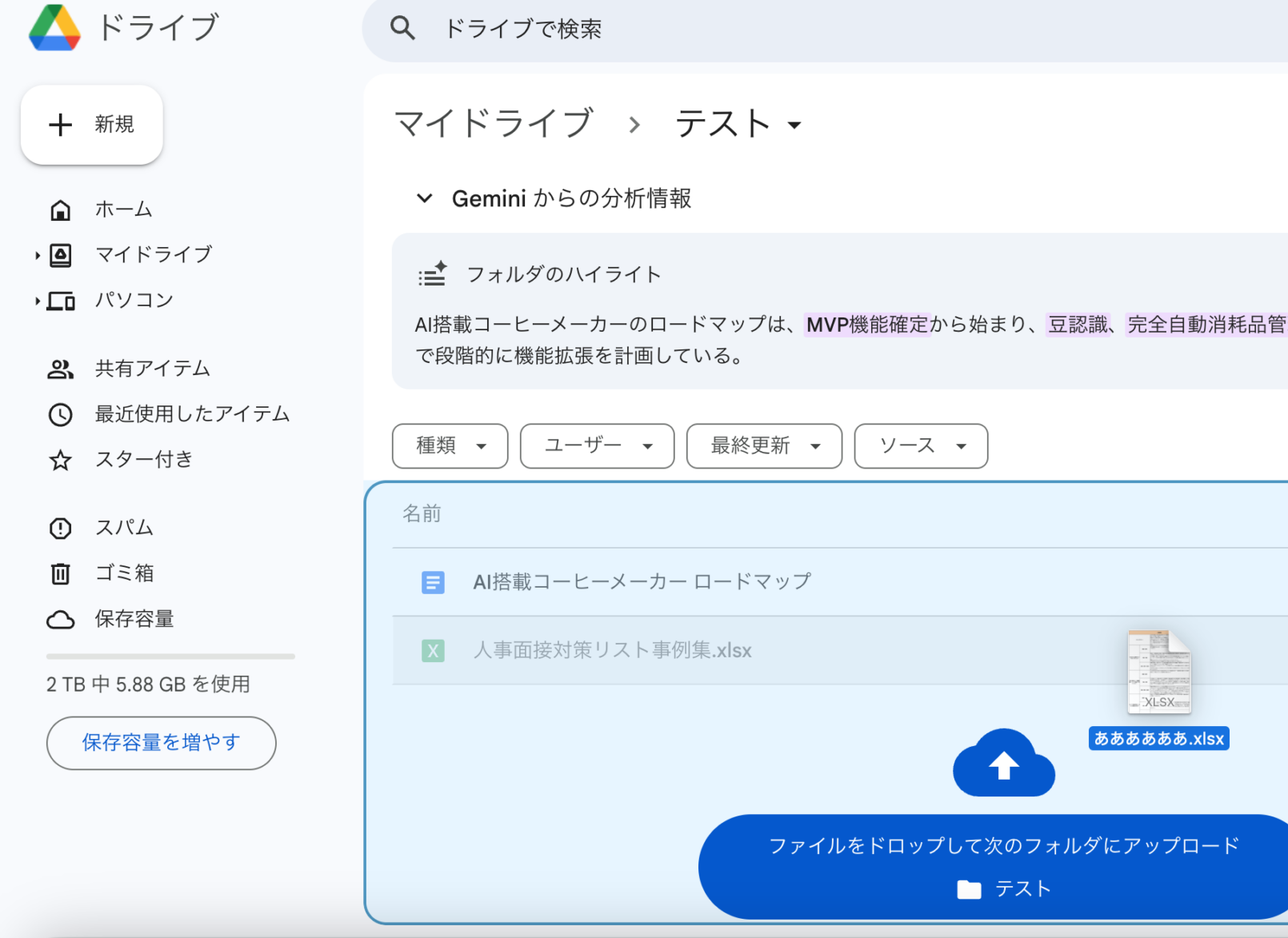Navigate to マイドライブ in the breadcrumb
This screenshot has width=1288, height=938.
pos(492,123)
